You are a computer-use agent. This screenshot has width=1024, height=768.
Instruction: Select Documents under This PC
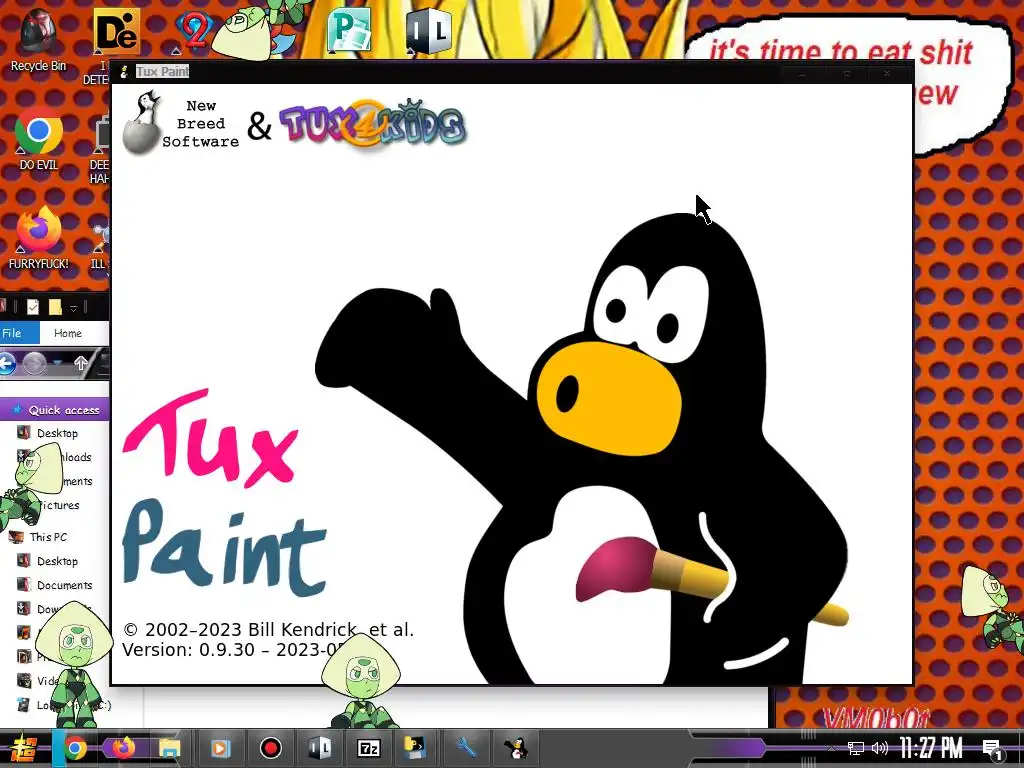[55, 585]
